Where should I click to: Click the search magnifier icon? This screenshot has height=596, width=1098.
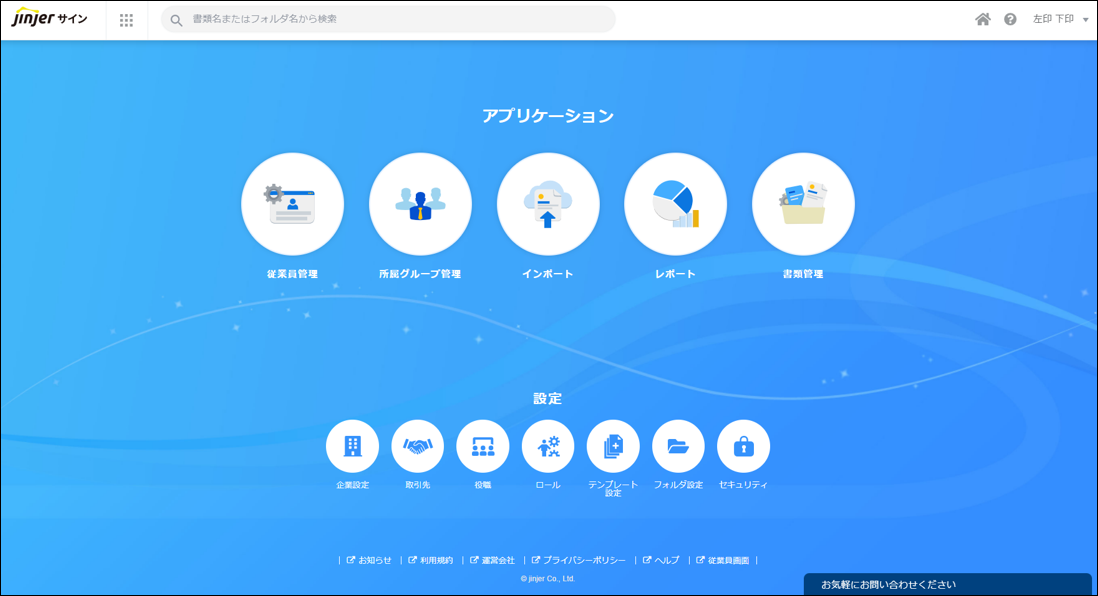tap(176, 20)
